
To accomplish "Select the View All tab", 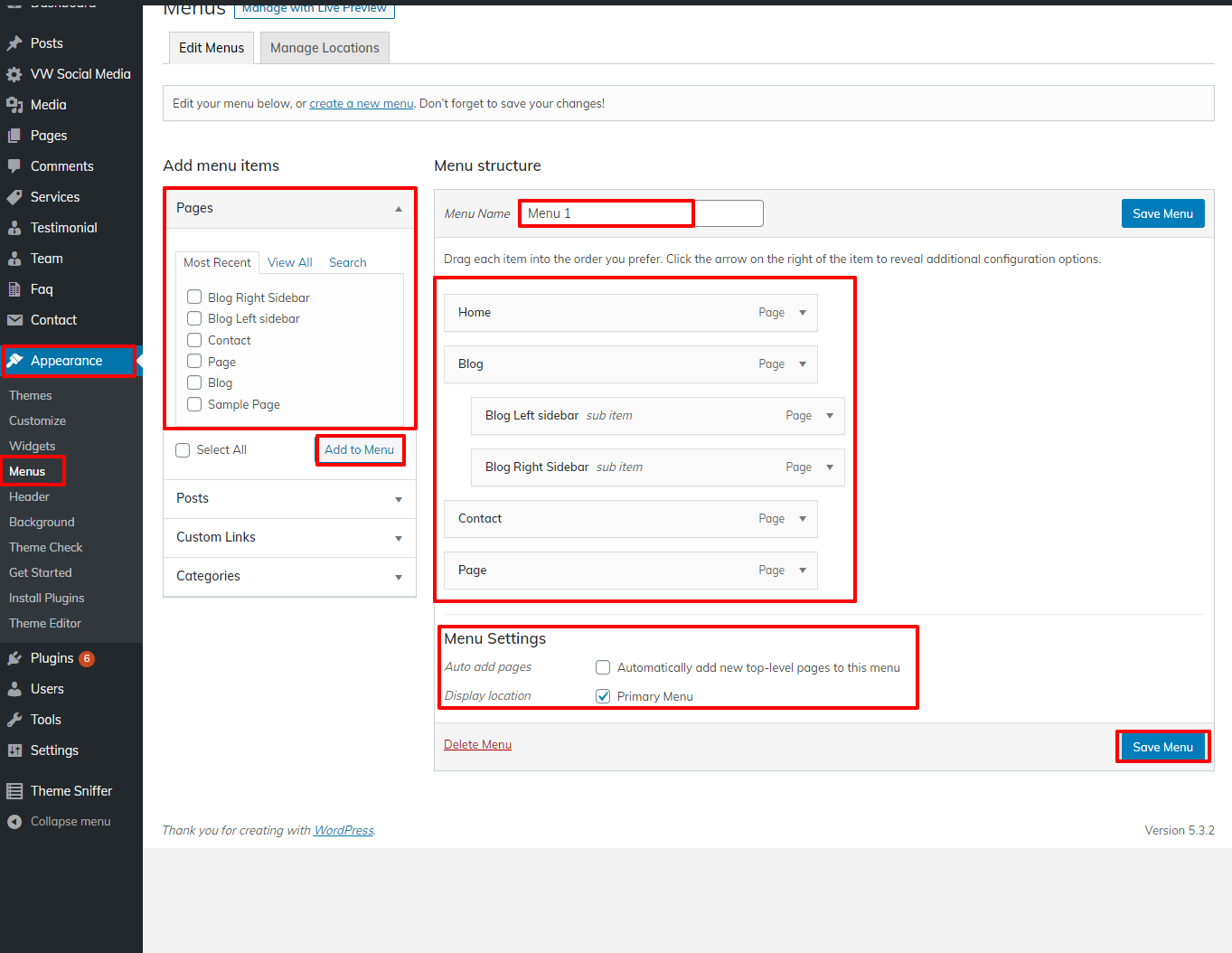I will 289,262.
